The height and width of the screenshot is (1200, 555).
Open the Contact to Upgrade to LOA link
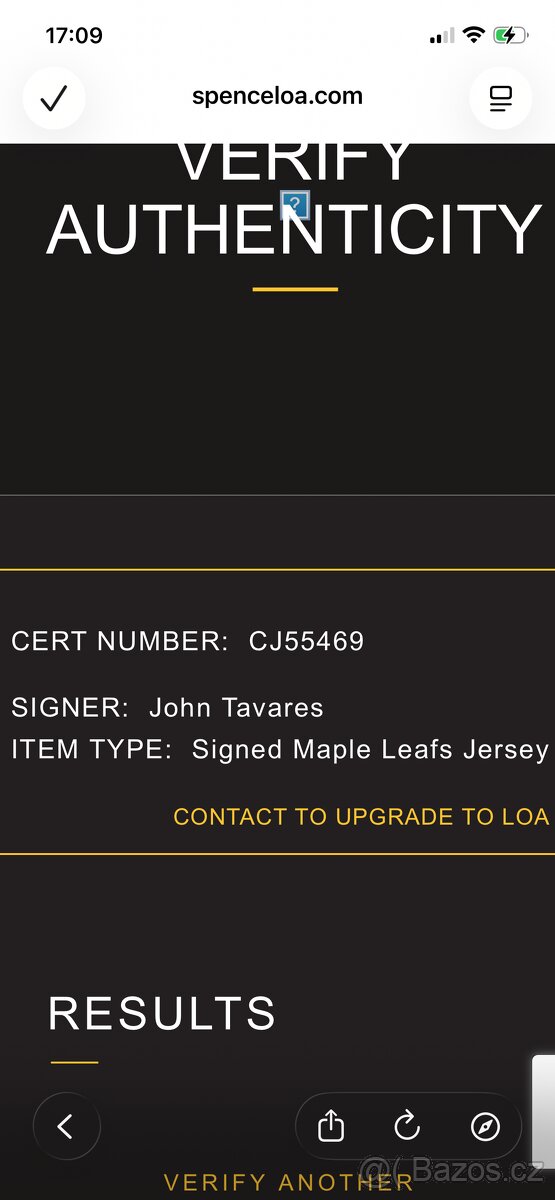(361, 817)
